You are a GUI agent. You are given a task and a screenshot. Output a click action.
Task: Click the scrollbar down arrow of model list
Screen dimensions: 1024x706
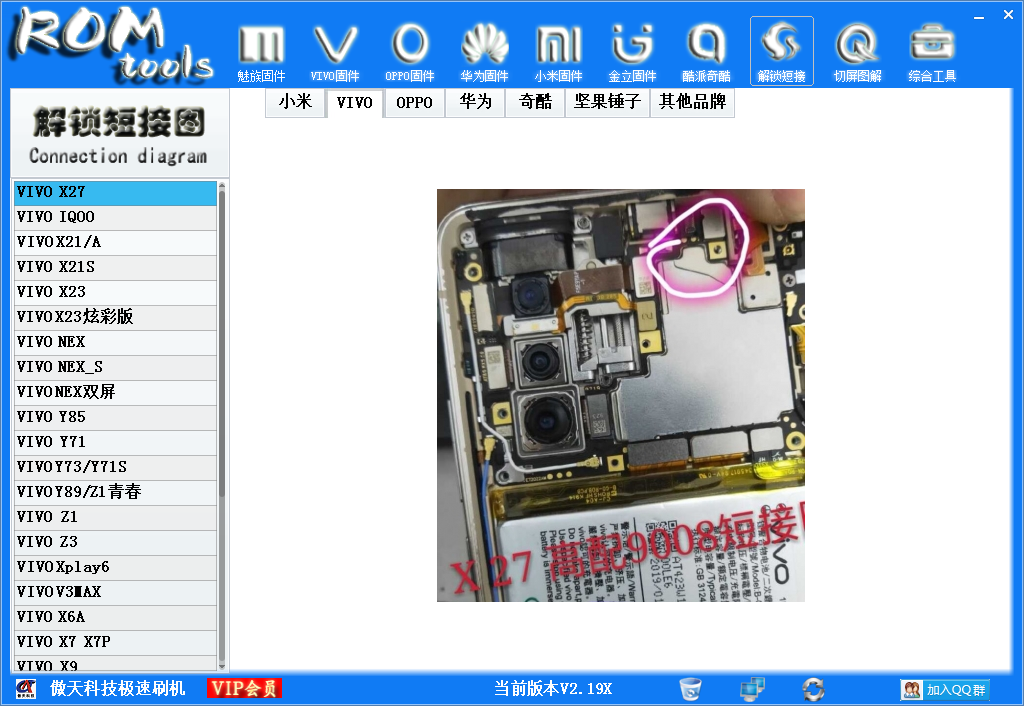222,666
